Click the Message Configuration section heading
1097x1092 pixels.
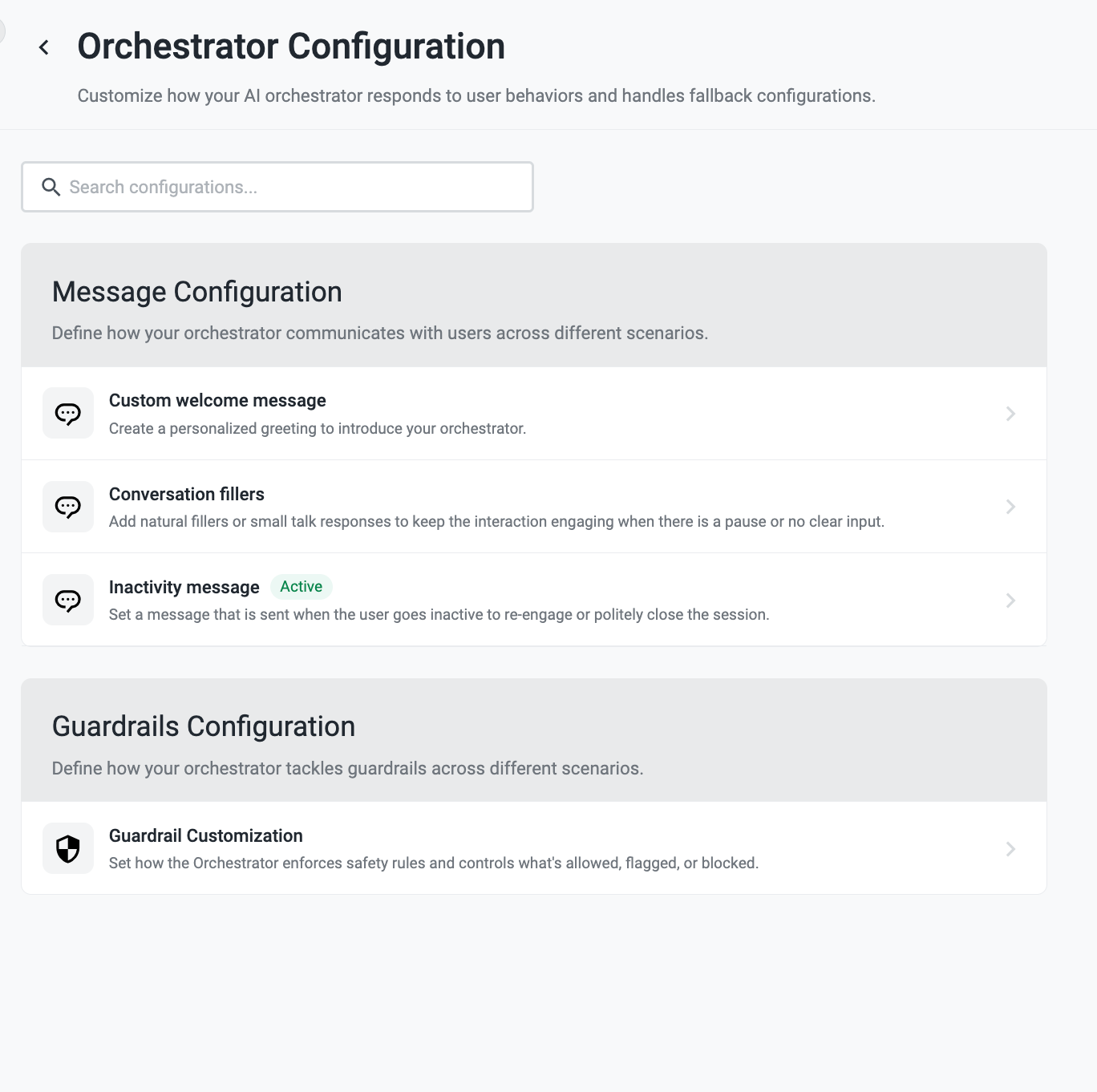tap(197, 292)
